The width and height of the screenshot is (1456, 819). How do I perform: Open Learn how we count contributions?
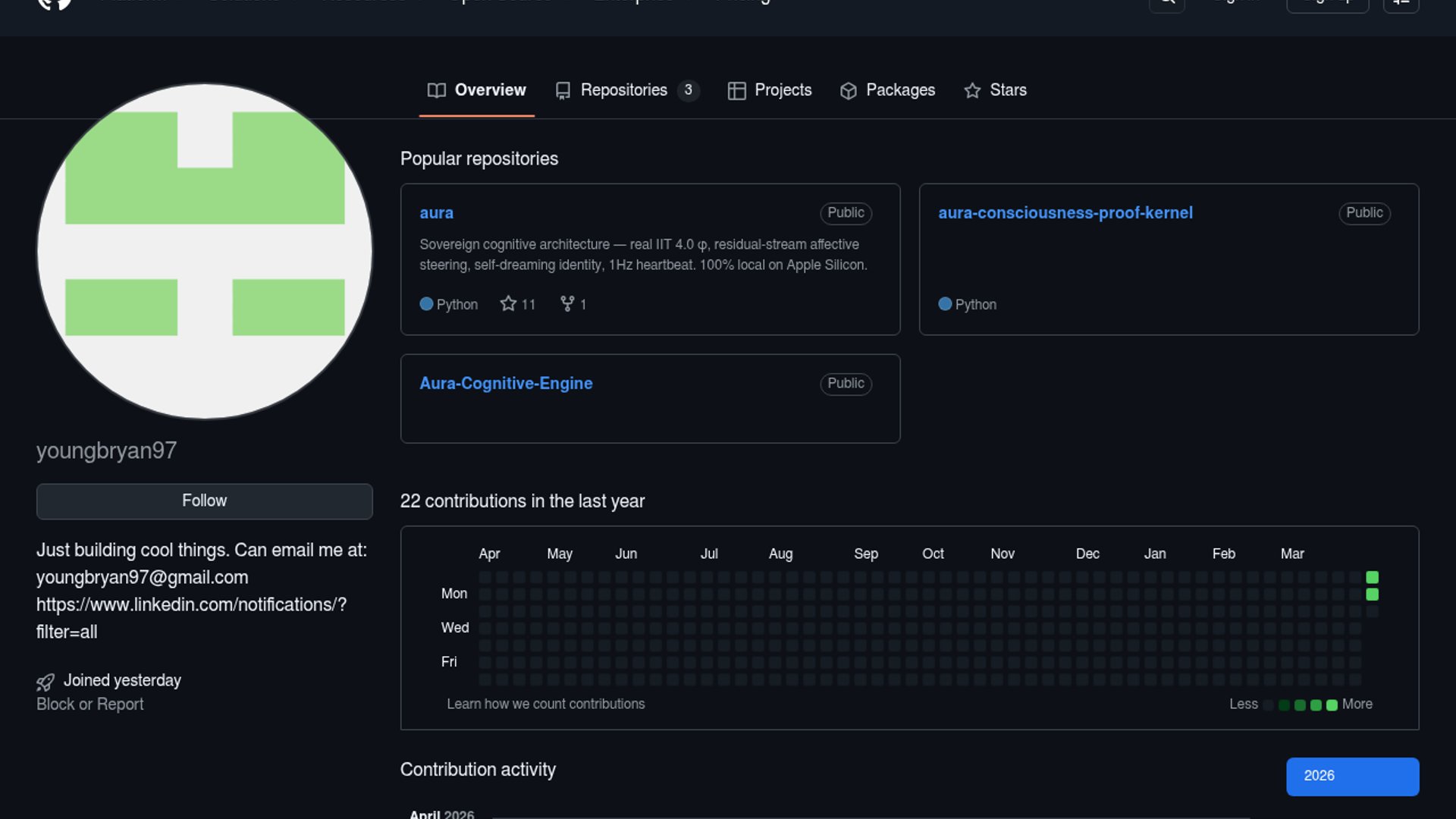tap(545, 704)
